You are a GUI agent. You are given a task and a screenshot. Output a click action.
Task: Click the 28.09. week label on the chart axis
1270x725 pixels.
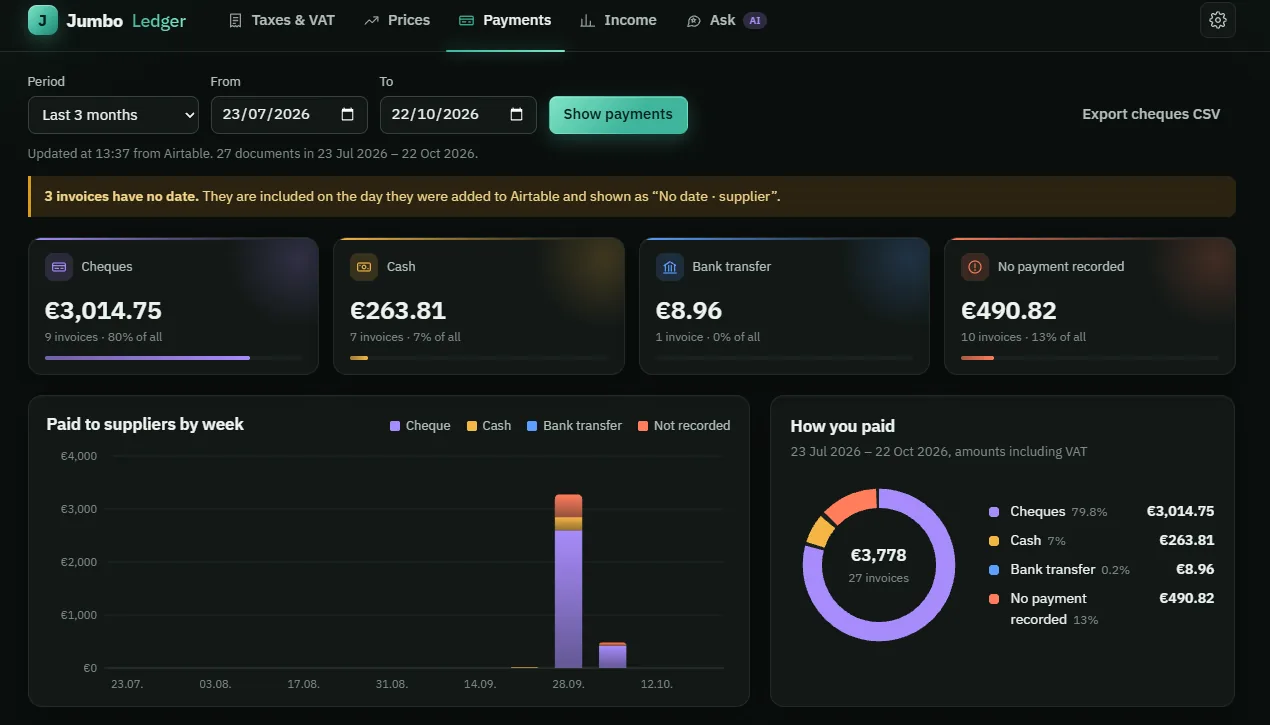coord(568,684)
